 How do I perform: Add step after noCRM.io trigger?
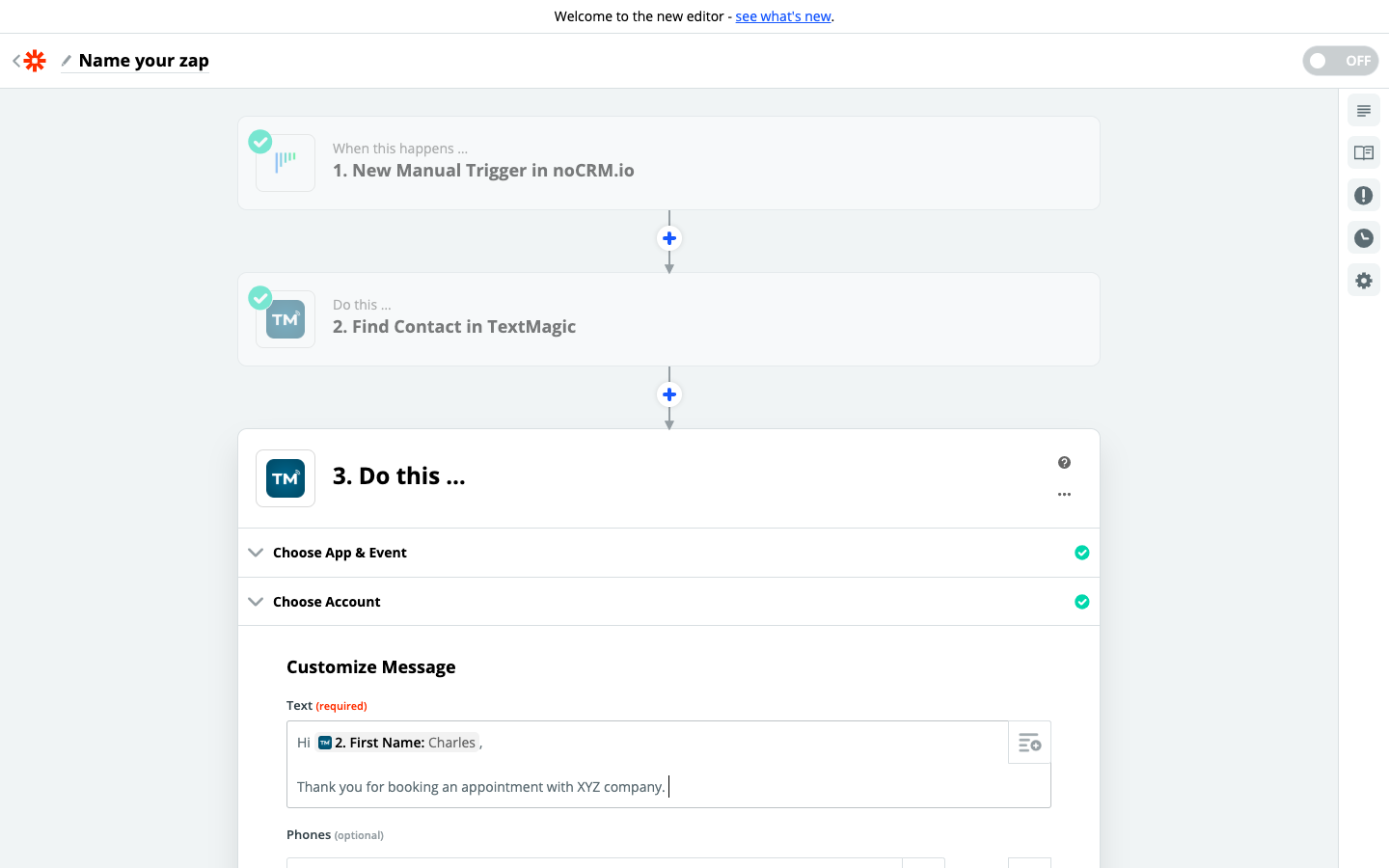click(x=669, y=238)
